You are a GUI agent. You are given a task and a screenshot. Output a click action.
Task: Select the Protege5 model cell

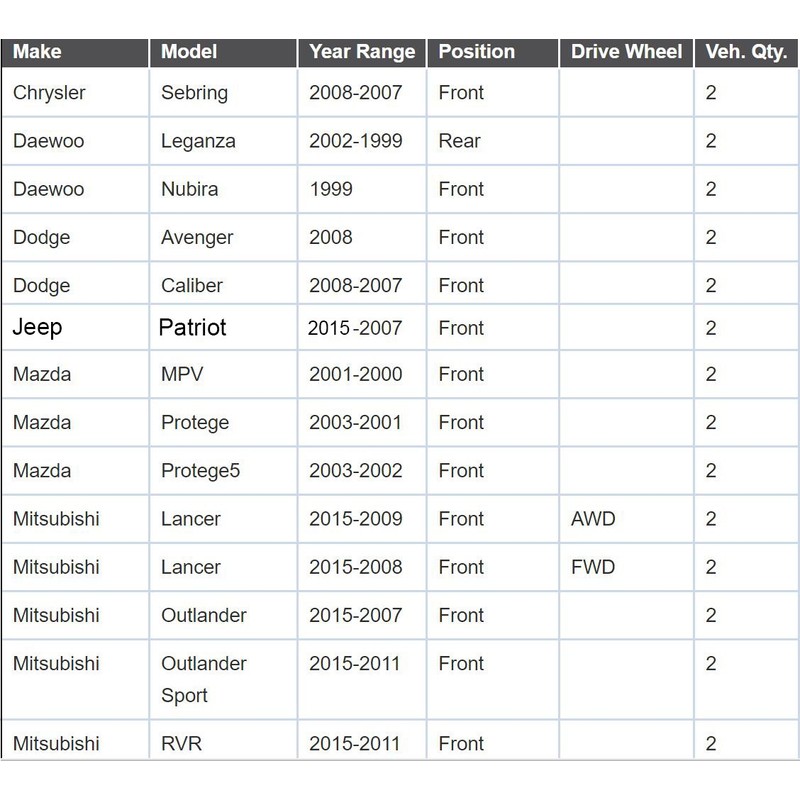pyautogui.click(x=223, y=470)
